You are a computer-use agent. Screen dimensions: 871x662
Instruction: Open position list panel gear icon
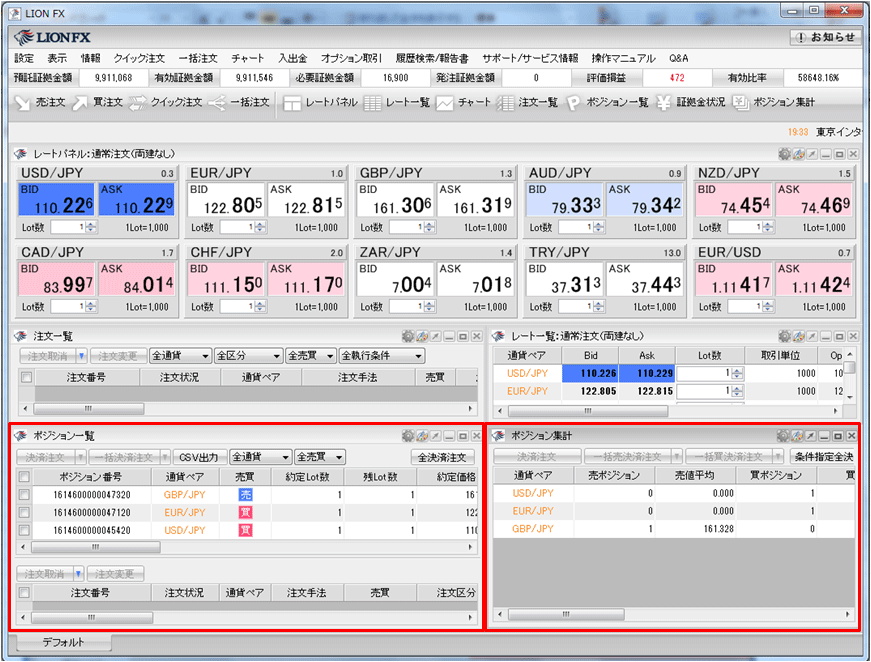408,436
